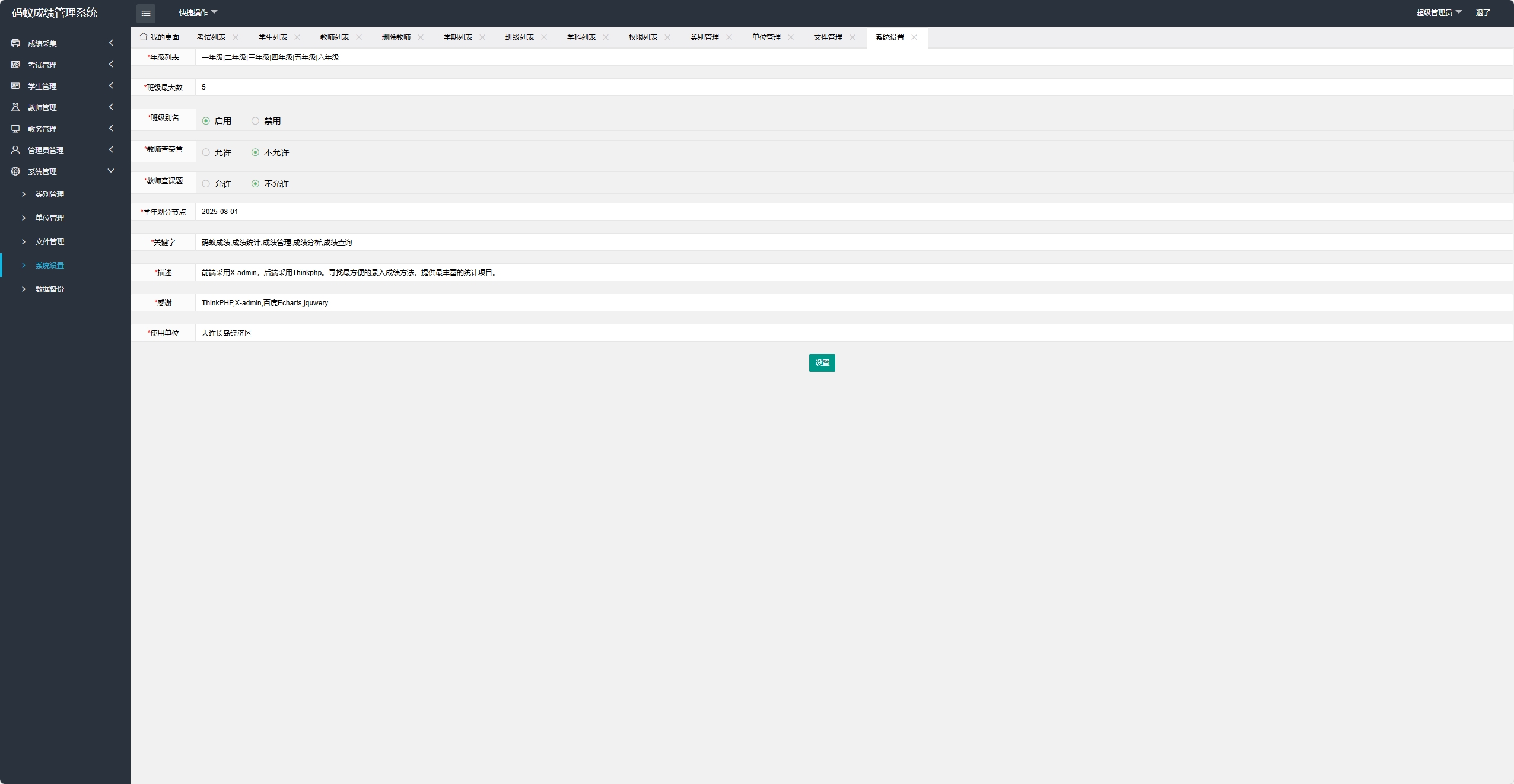1514x784 pixels.
Task: Click the 考试管理 sidebar icon
Action: 15,65
